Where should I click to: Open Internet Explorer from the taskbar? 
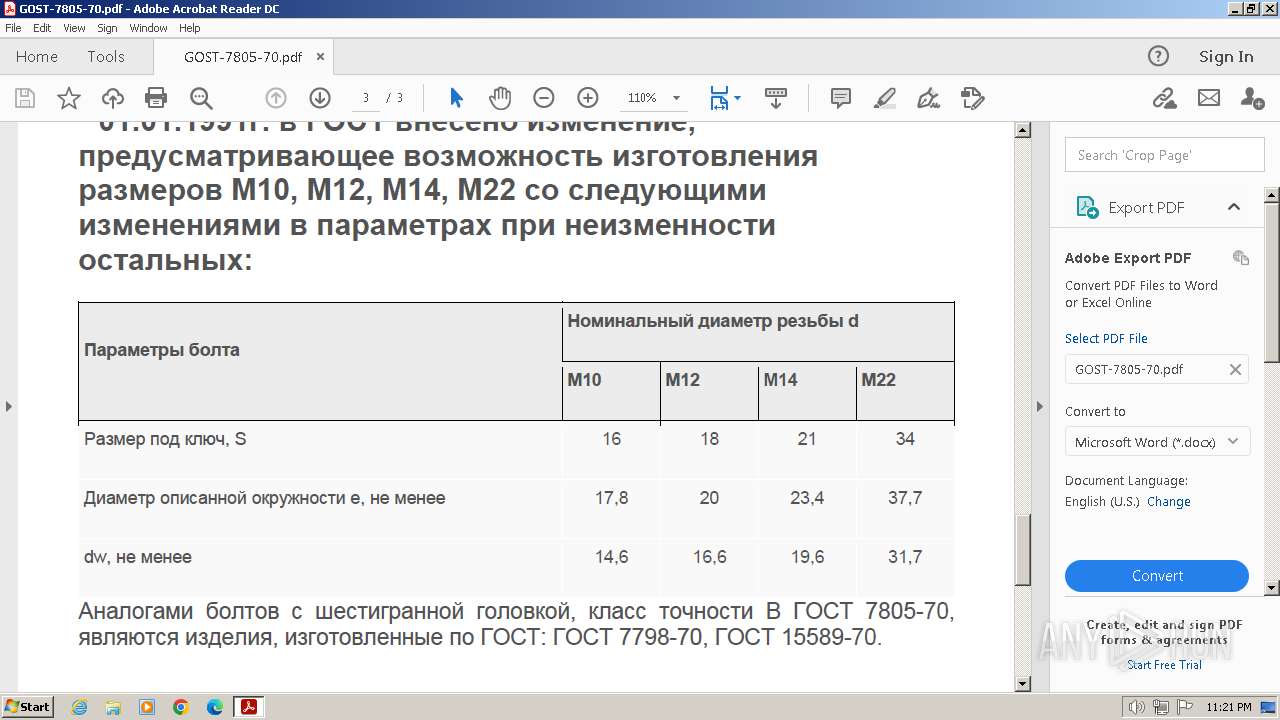[x=79, y=707]
